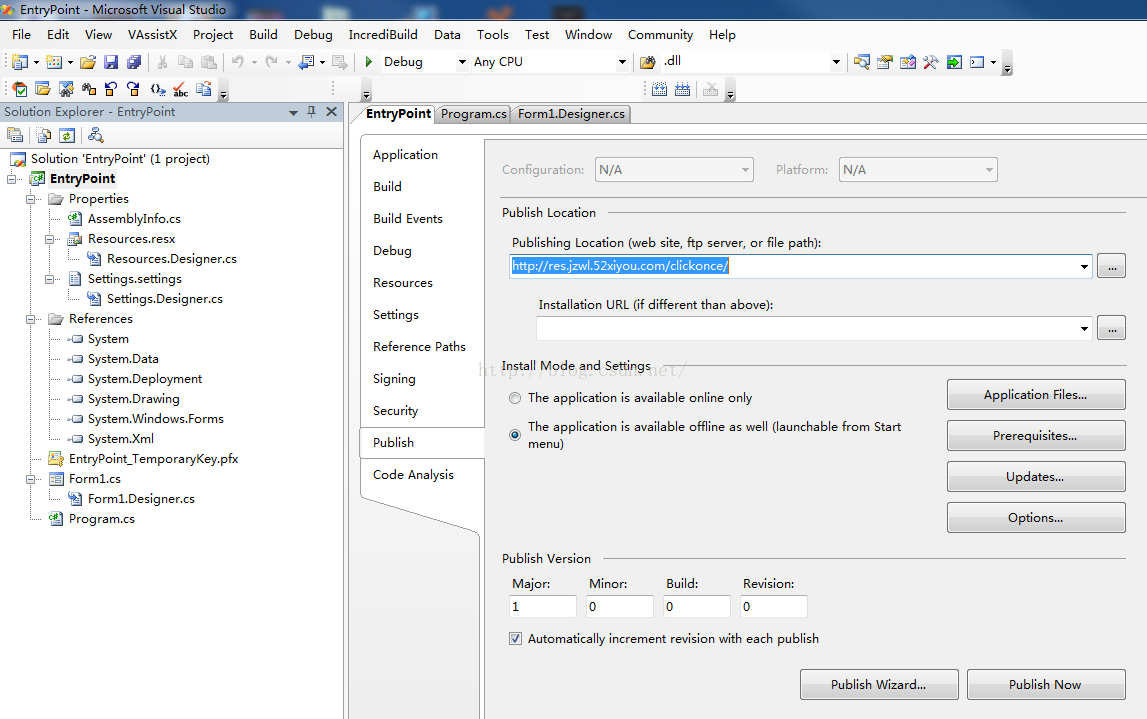The width and height of the screenshot is (1147, 719).
Task: Open the Object Browser toolbar icon
Action: click(x=908, y=62)
